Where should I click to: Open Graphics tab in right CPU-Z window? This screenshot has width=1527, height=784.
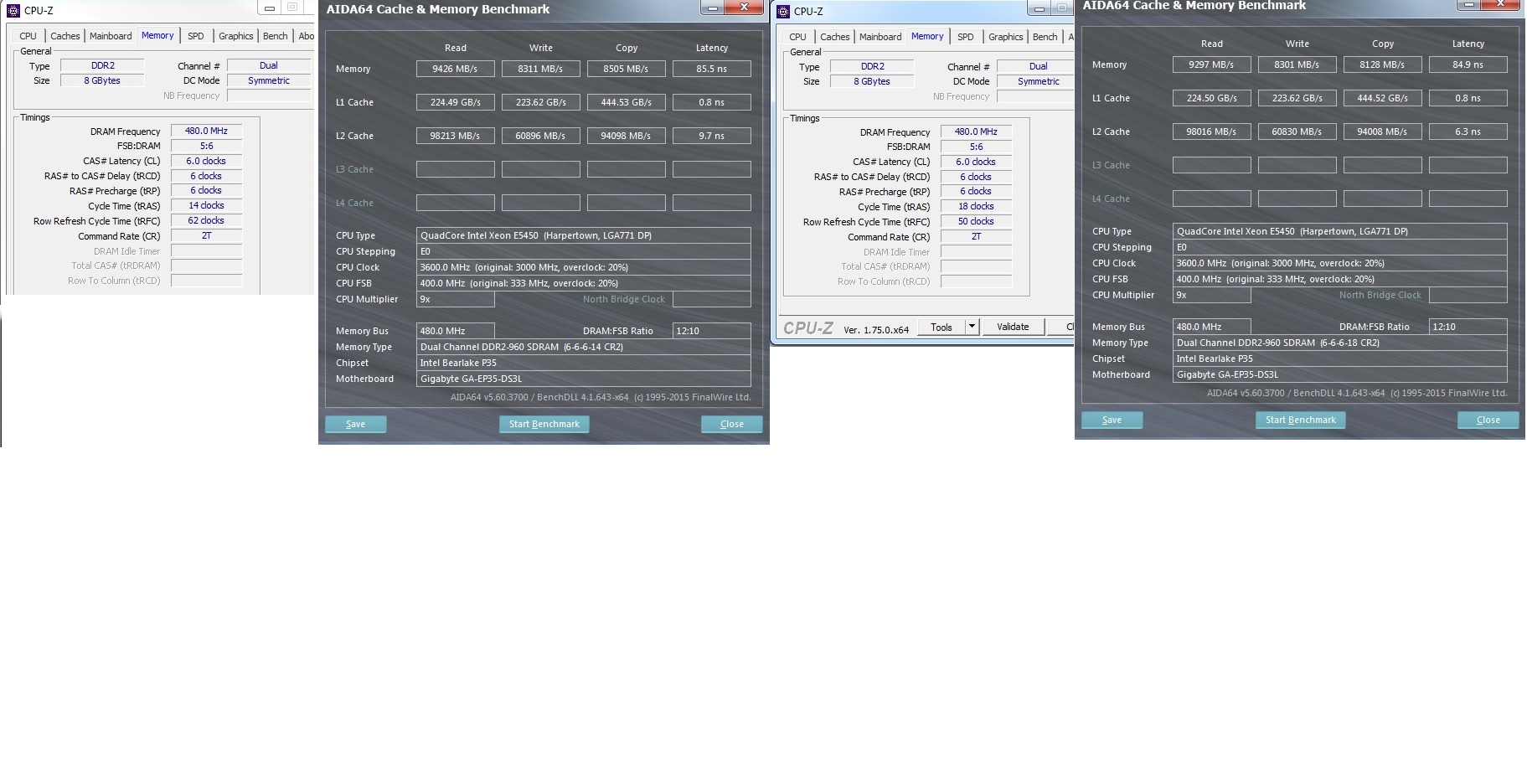(1006, 37)
